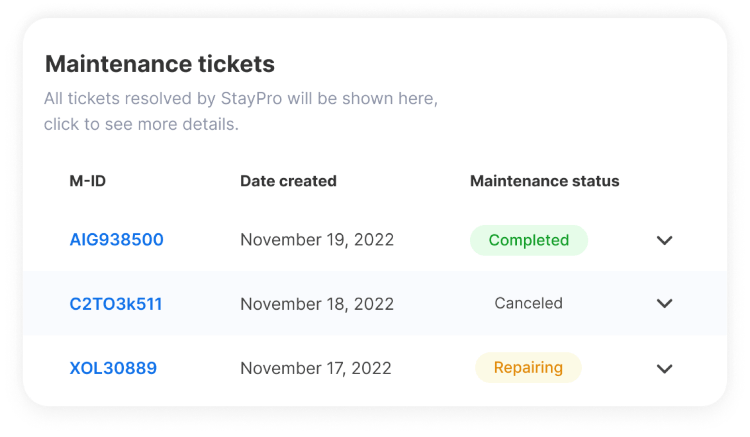The height and width of the screenshot is (437, 750).
Task: Open ticket link AIG938500
Action: click(x=117, y=240)
